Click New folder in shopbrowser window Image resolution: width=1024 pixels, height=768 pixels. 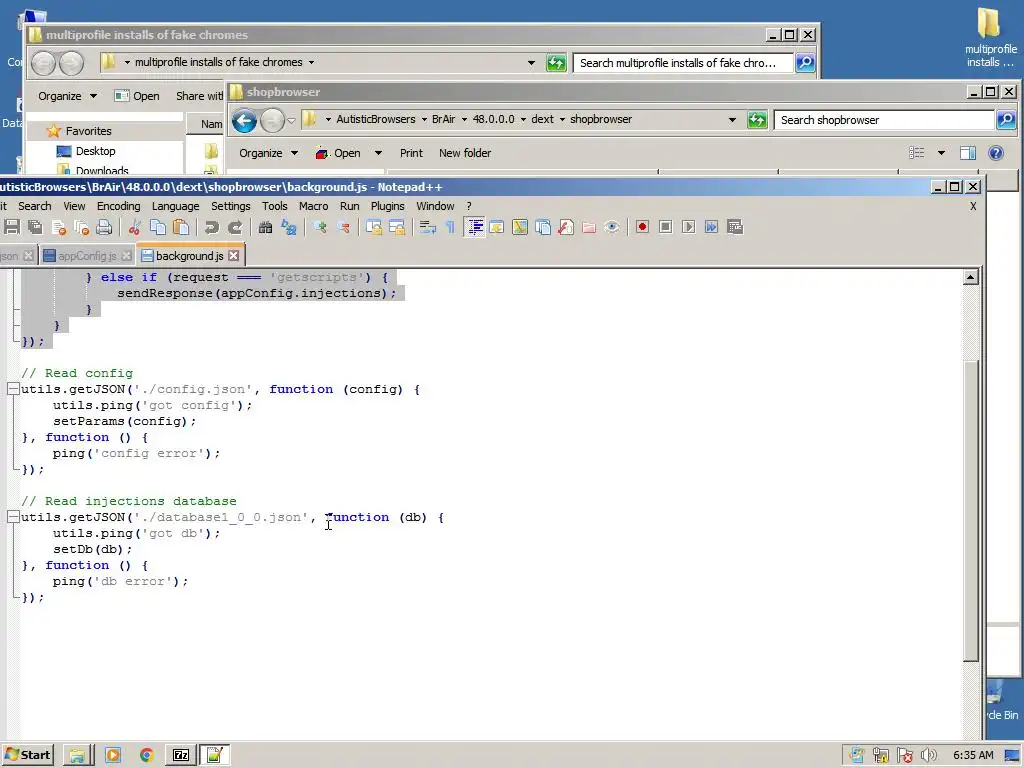click(465, 153)
